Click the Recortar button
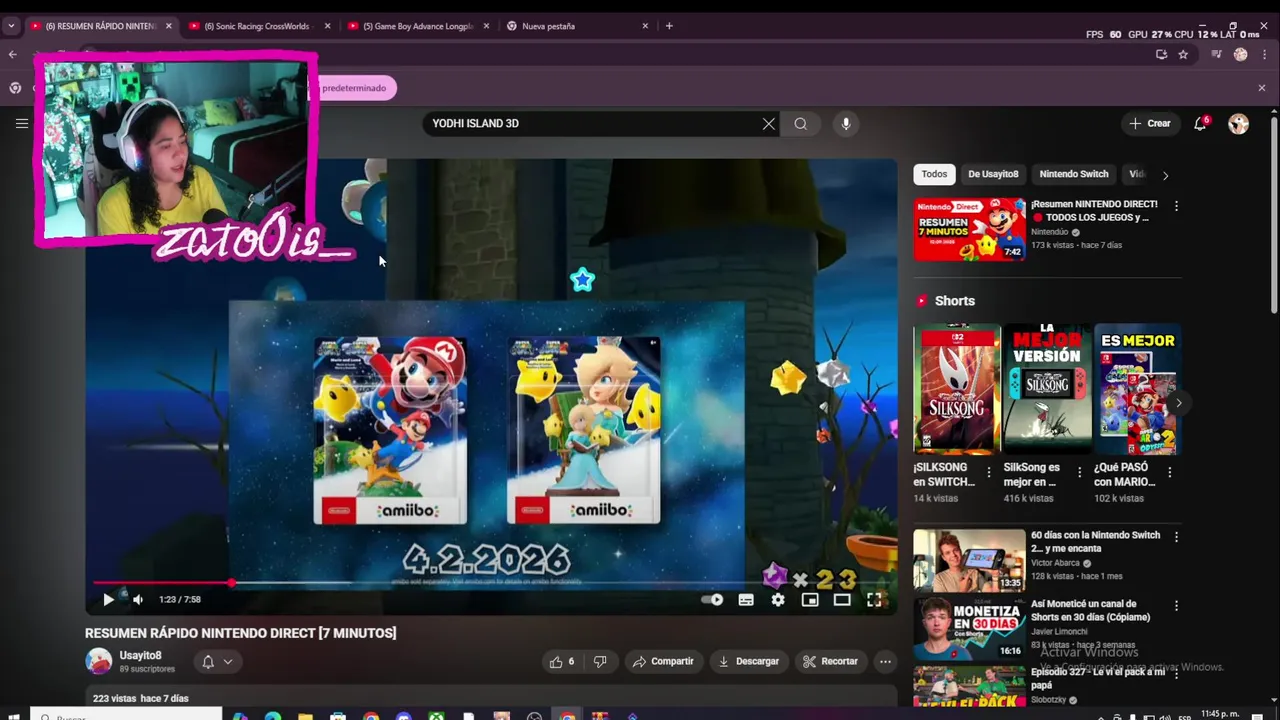The width and height of the screenshot is (1280, 720). point(830,661)
